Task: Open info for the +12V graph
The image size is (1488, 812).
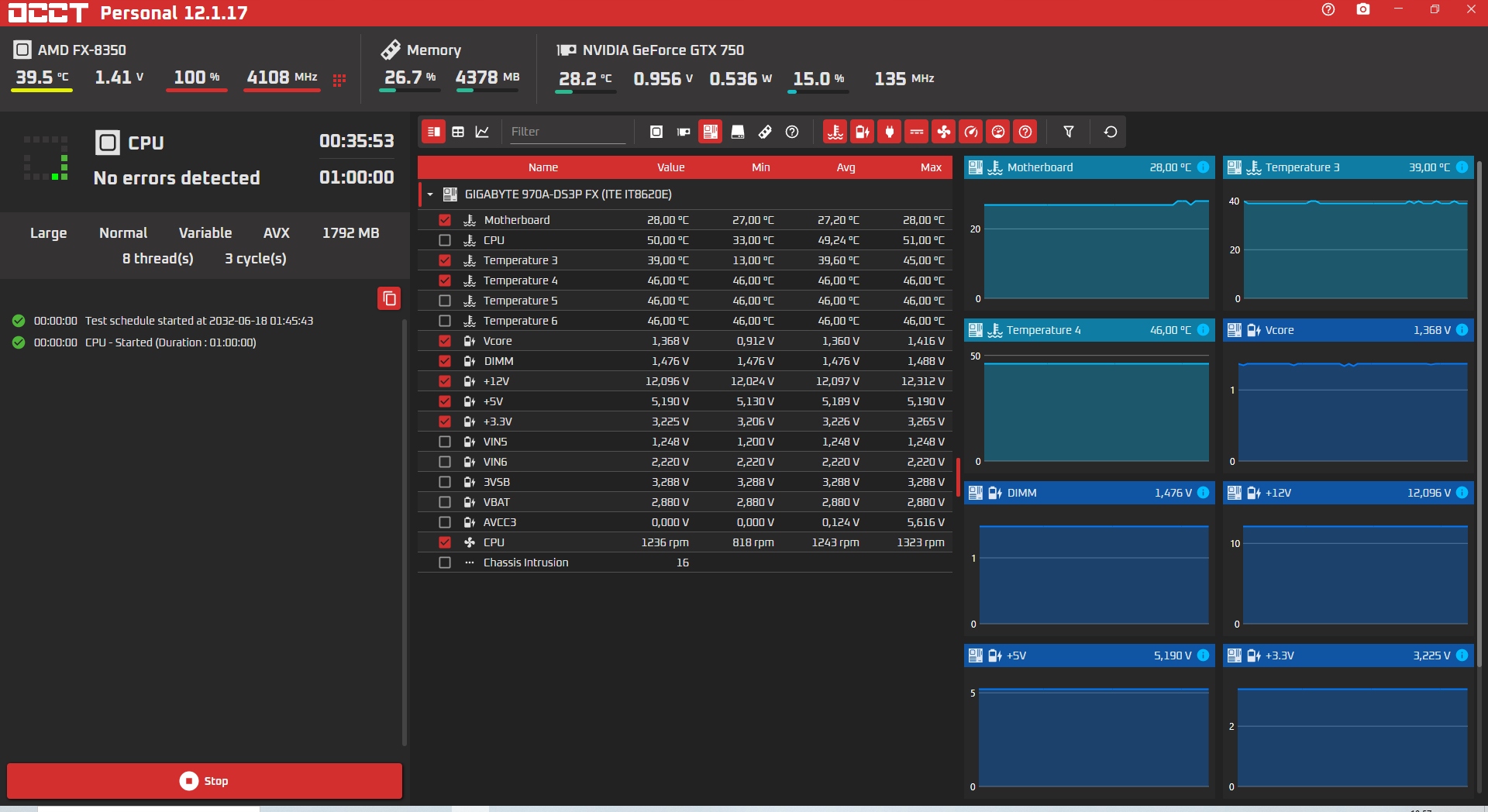Action: (x=1462, y=493)
